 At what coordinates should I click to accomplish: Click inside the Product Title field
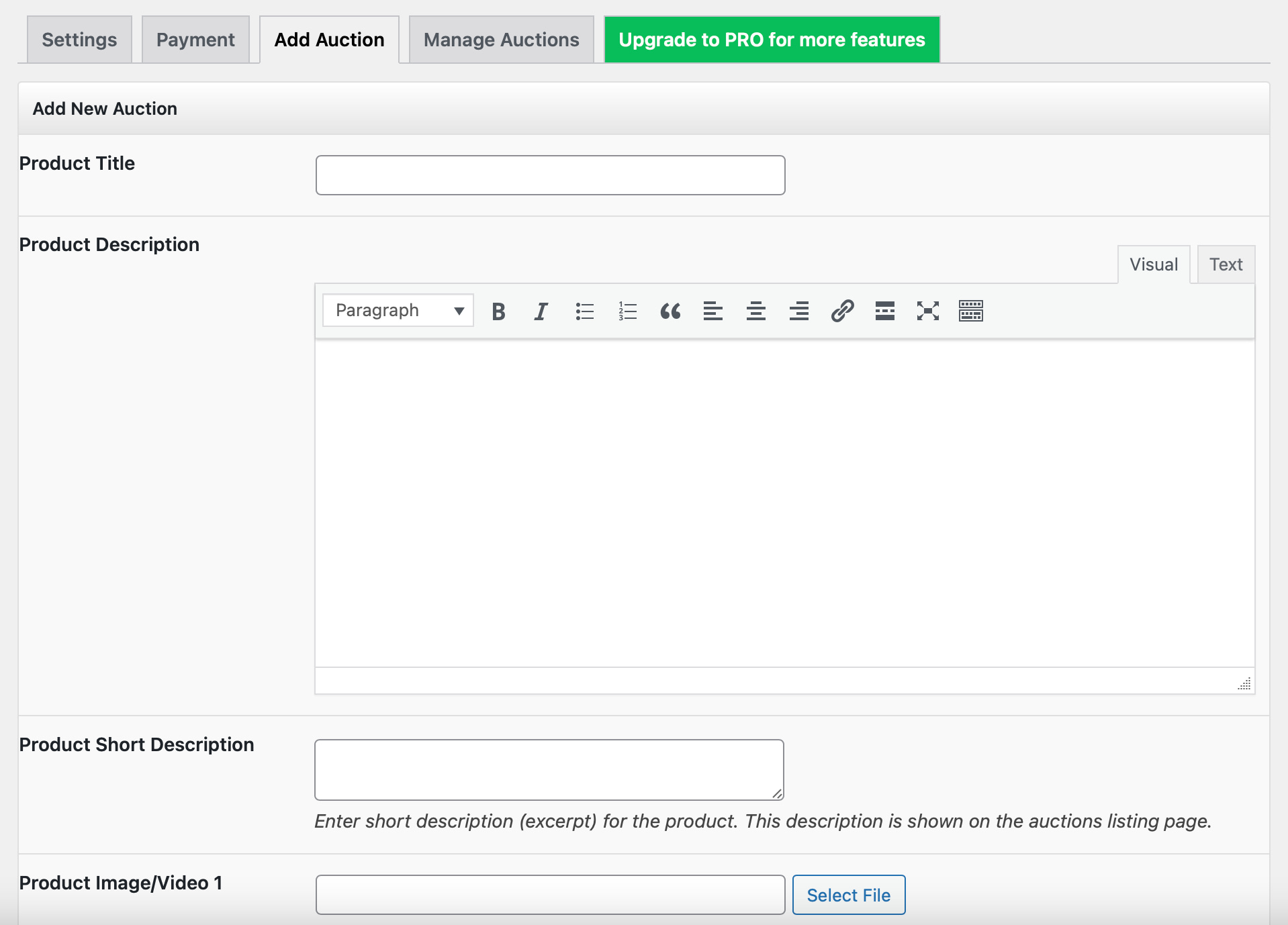(549, 175)
